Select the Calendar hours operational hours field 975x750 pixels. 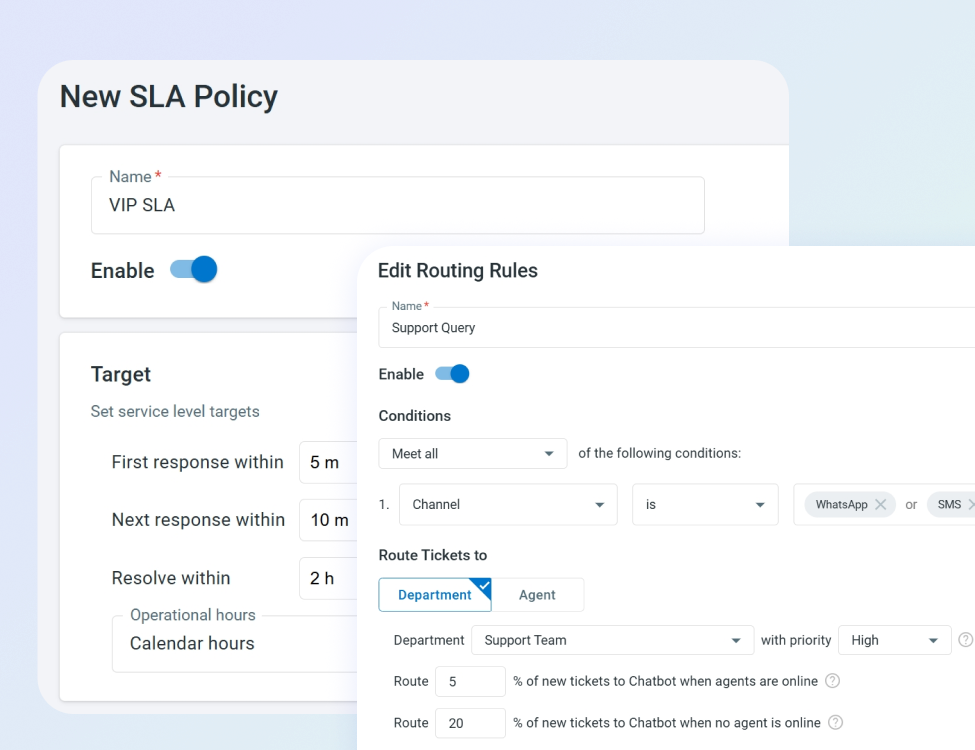click(x=235, y=644)
